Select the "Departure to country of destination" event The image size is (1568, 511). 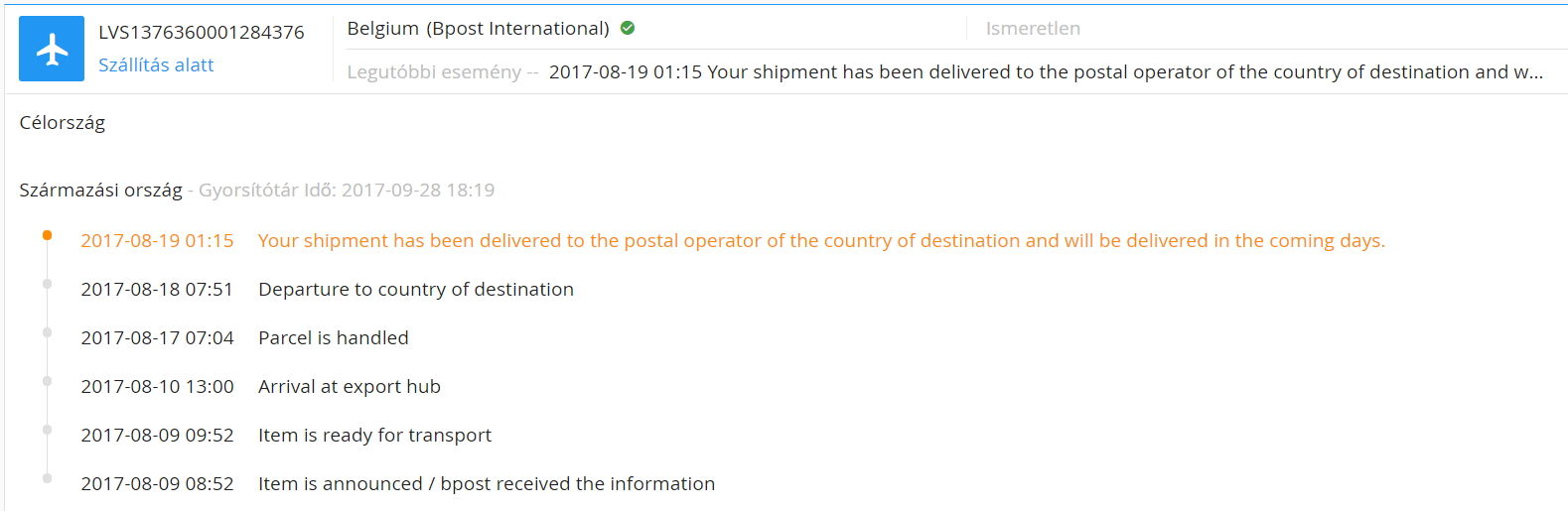tap(415, 289)
